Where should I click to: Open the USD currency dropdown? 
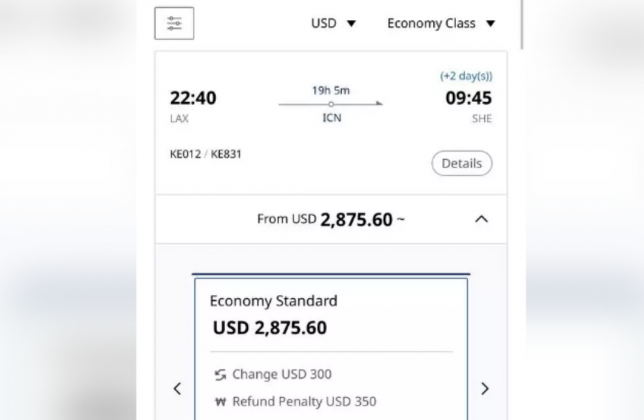click(x=333, y=23)
